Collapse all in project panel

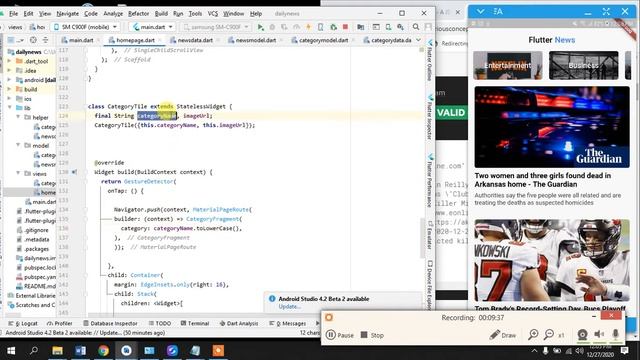pyautogui.click(x=45, y=40)
